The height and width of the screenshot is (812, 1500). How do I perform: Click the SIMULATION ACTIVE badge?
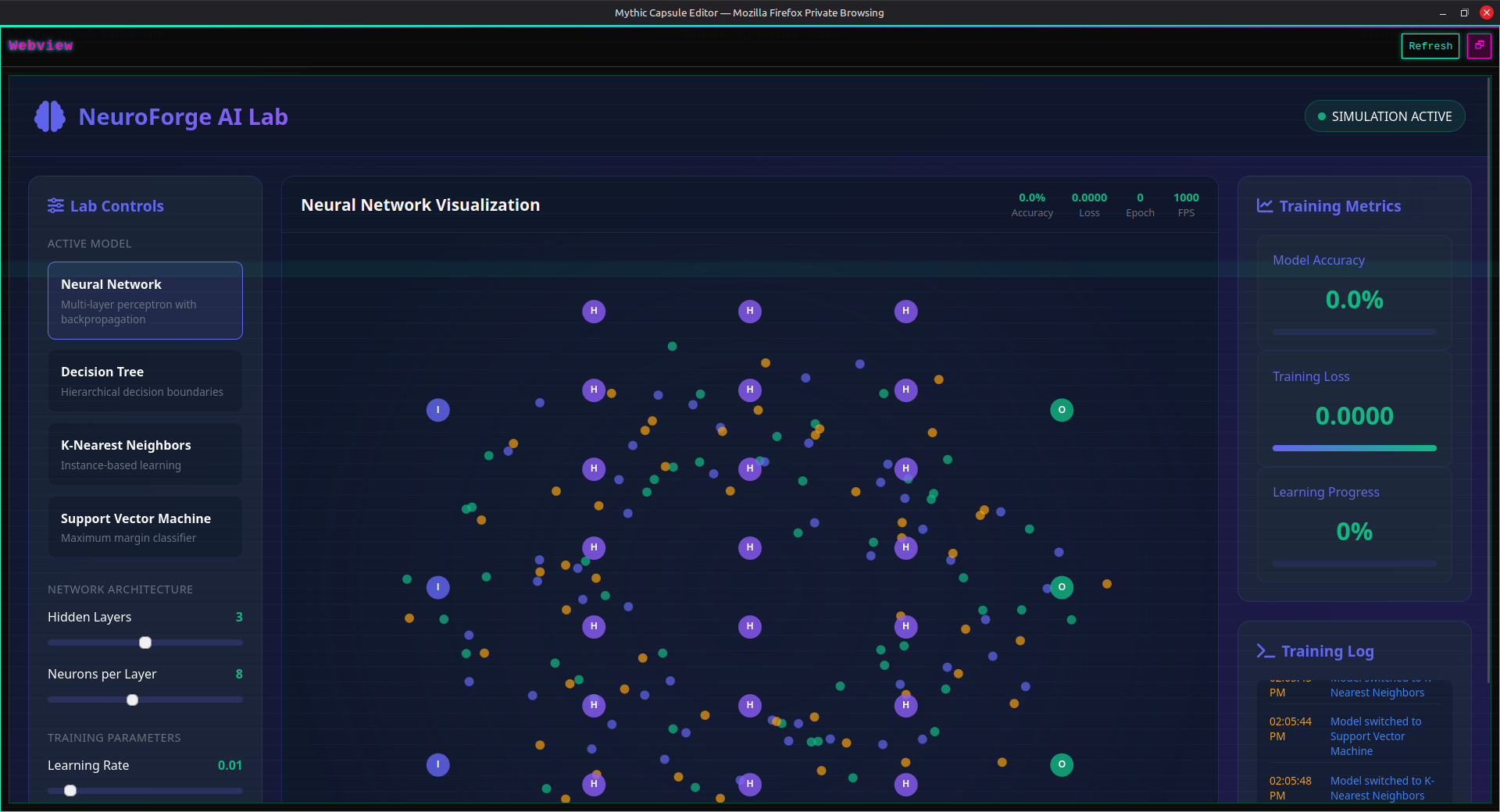pos(1384,116)
